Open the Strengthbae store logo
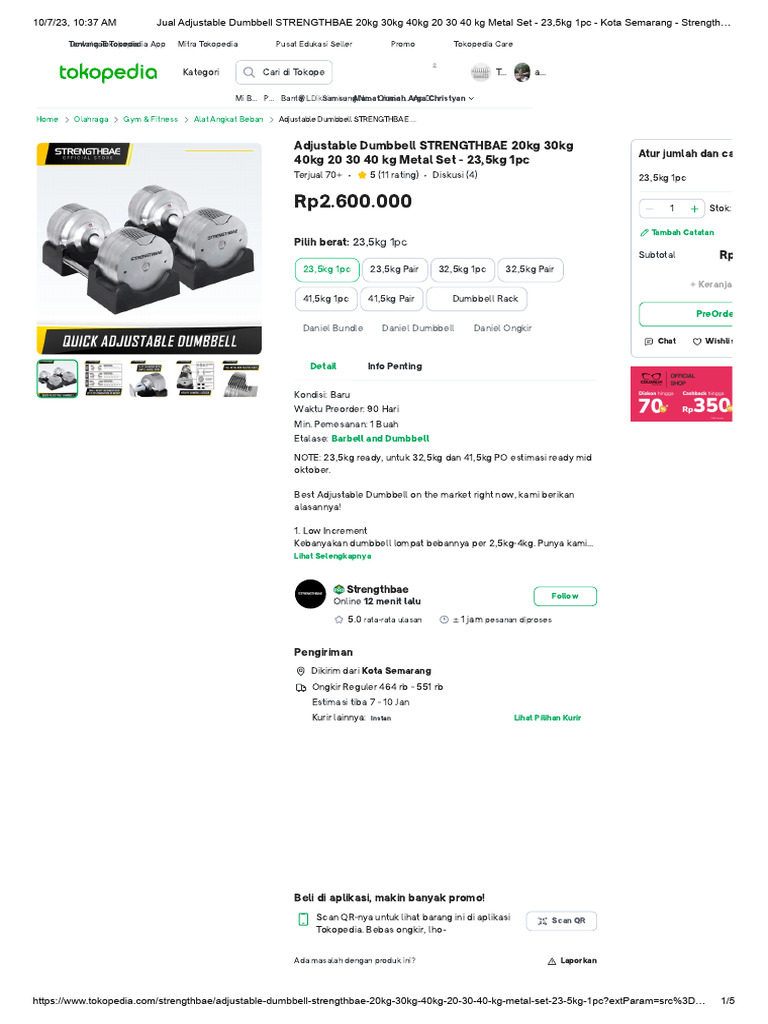The height and width of the screenshot is (1024, 768). tap(310, 595)
